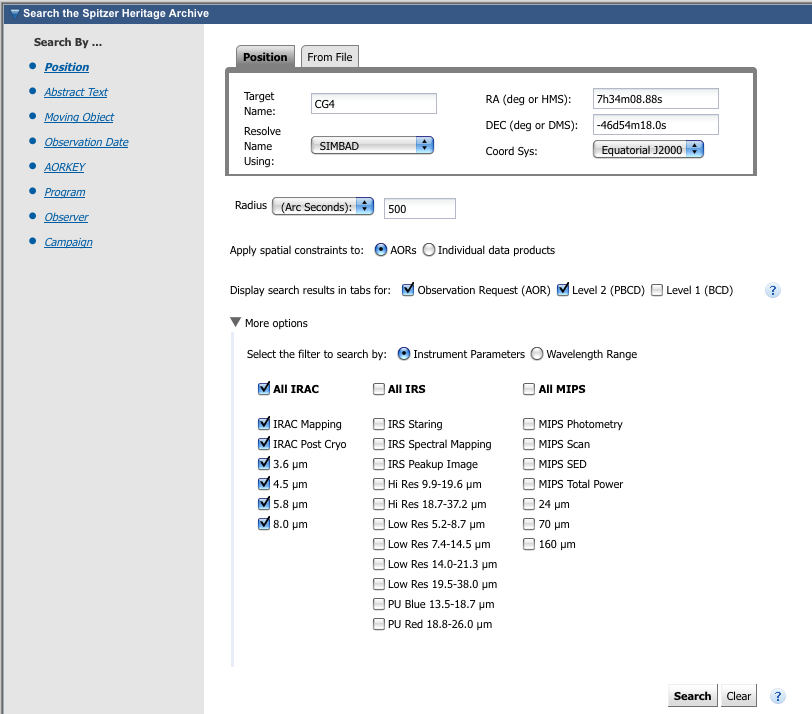
Task: Click the help icon next to Clear button
Action: click(x=778, y=697)
